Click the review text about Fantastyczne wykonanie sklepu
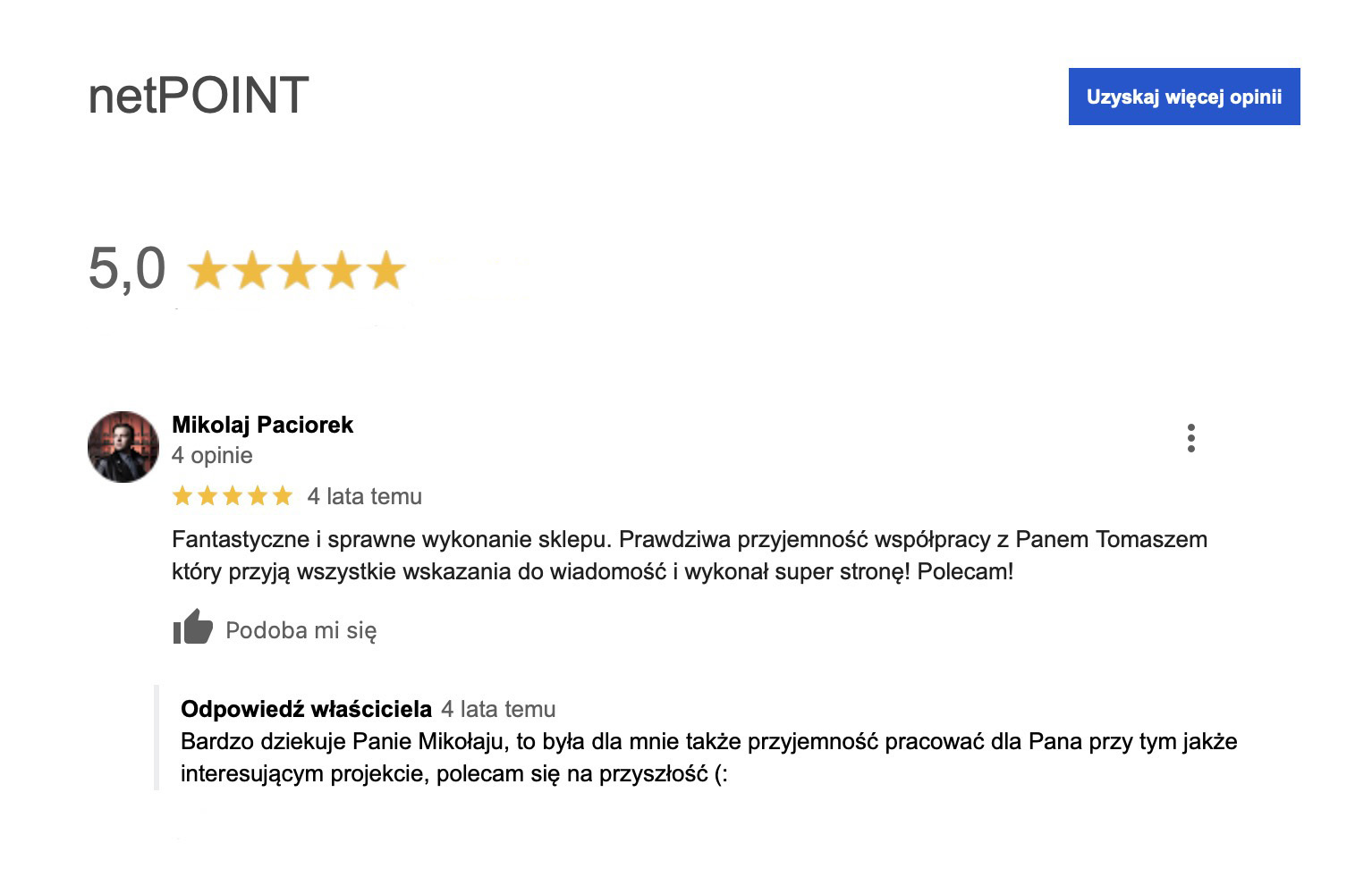The height and width of the screenshot is (894, 1372). pos(690,555)
